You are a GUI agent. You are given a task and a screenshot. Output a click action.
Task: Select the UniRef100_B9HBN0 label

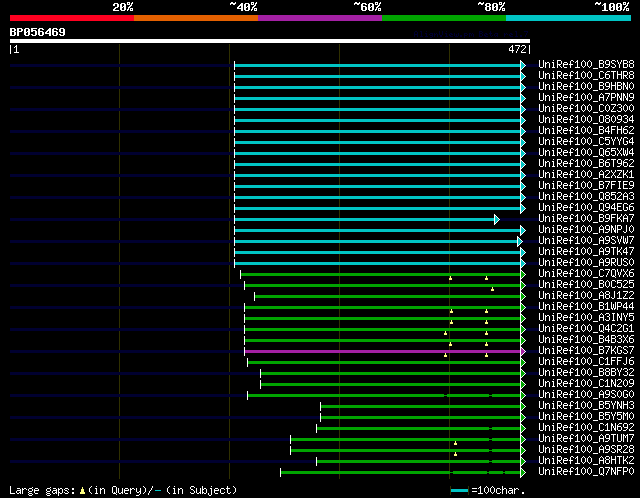coord(586,87)
